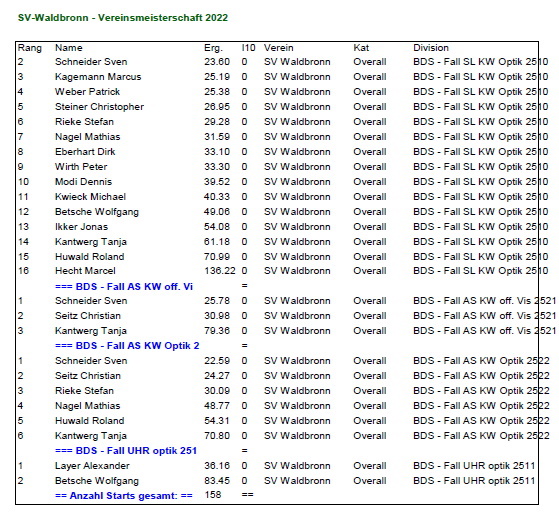This screenshot has width=559, height=515.
Task: Click the Modi Dennis result 39.52
Action: (x=217, y=182)
